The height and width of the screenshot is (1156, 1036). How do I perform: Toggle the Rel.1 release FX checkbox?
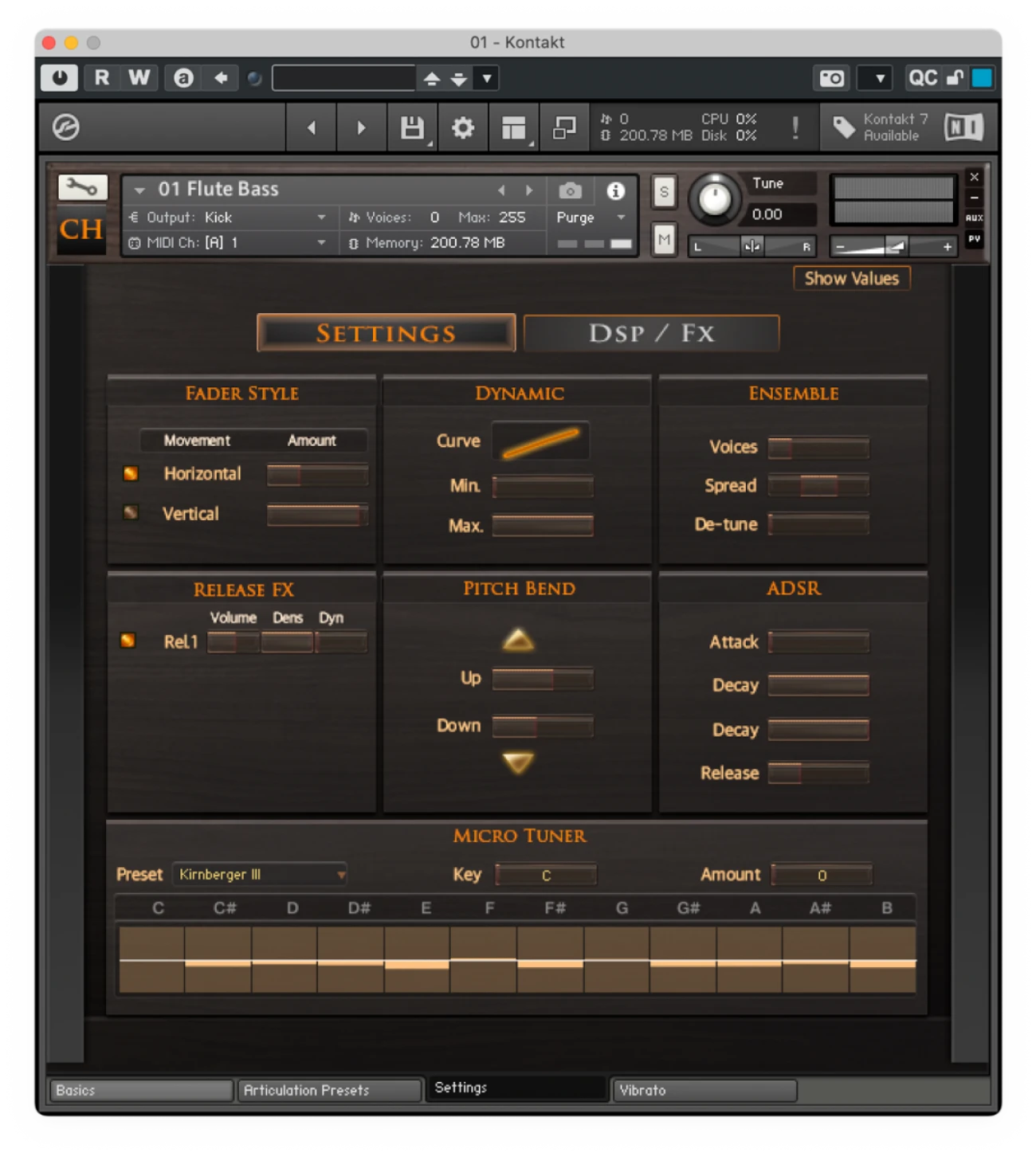pyautogui.click(x=128, y=641)
